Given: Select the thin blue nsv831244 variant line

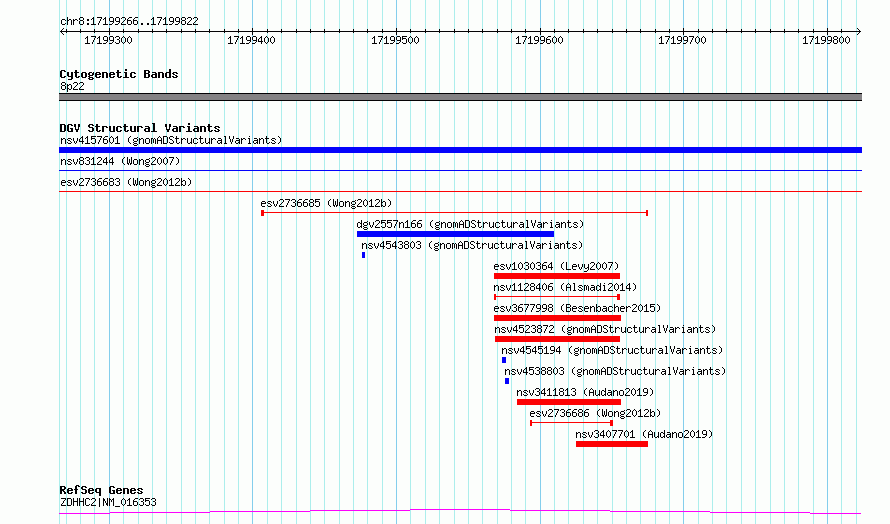Looking at the screenshot, I should [460, 170].
